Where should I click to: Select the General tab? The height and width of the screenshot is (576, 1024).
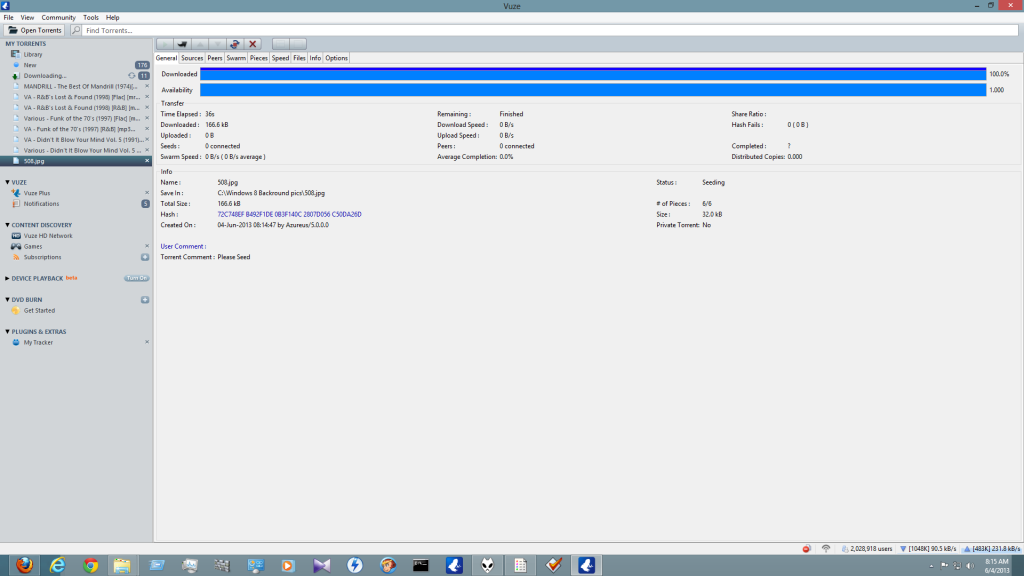coord(167,58)
